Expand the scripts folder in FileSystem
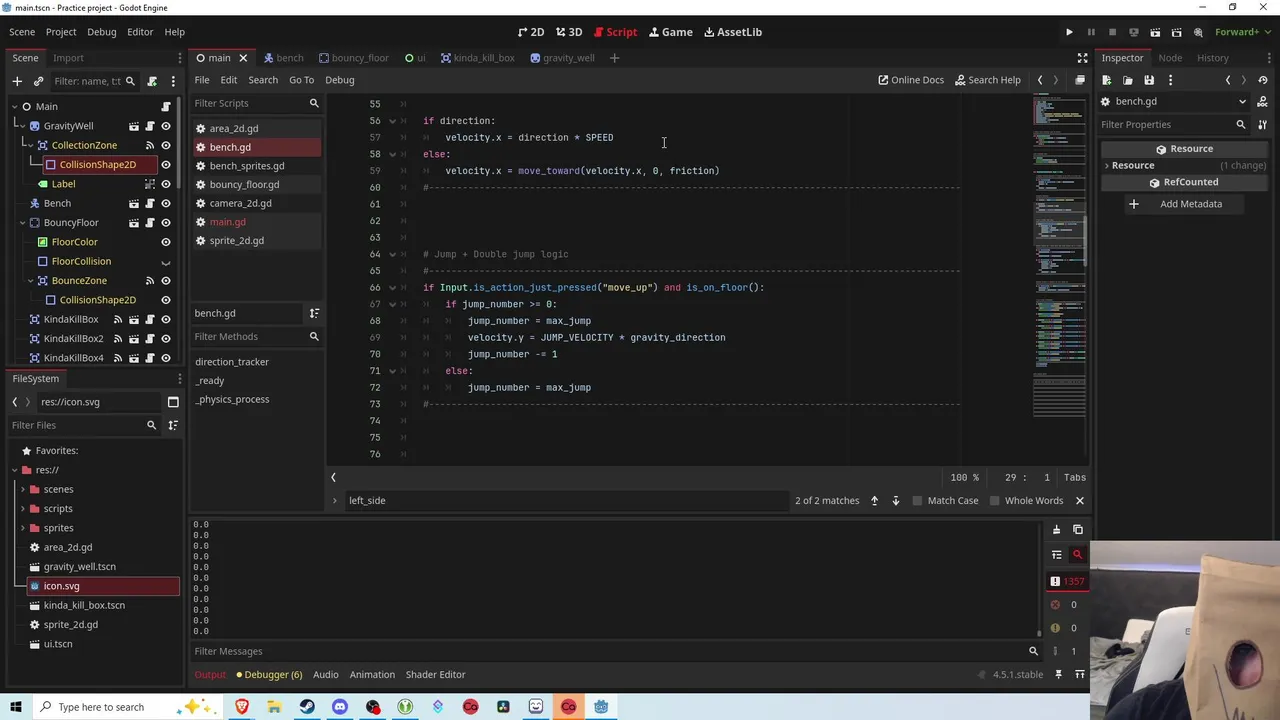The width and height of the screenshot is (1280, 720). coord(22,509)
